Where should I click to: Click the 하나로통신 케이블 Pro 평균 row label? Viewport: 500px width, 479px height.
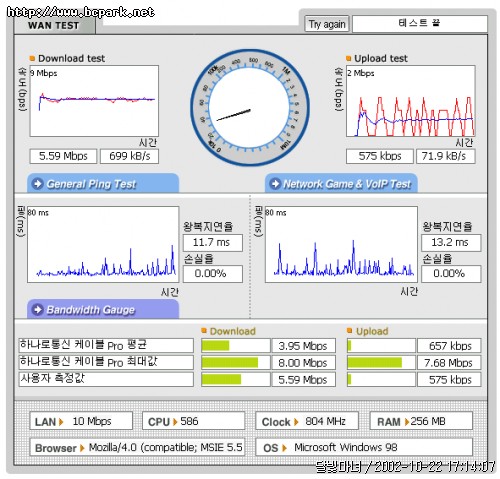(x=106, y=345)
